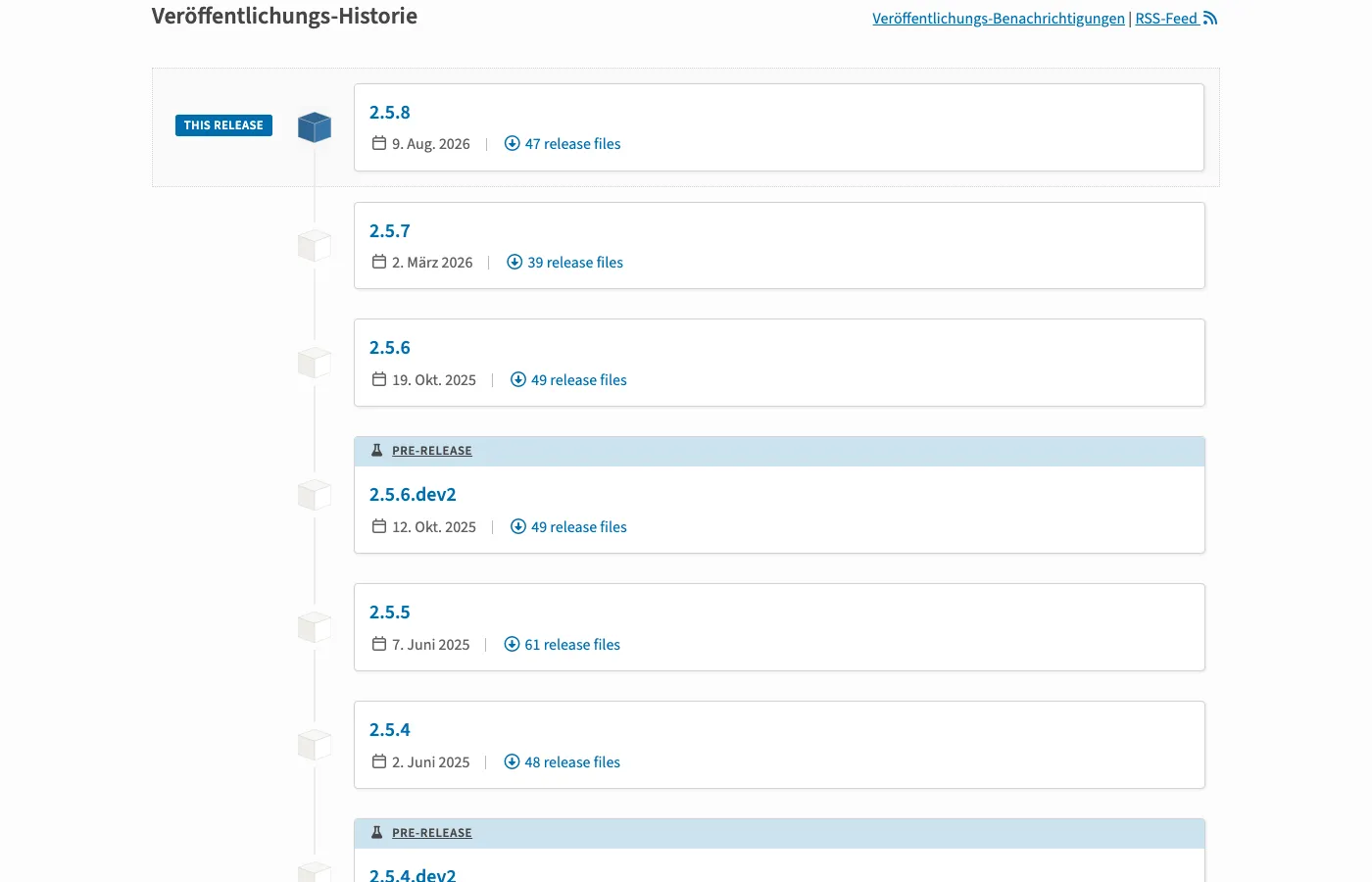This screenshot has height=882, width=1372.
Task: View the 48 release files of 2.5.4
Action: click(x=572, y=762)
